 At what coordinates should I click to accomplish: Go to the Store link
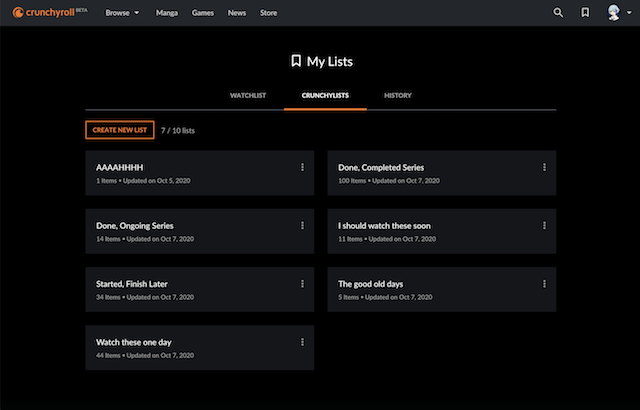(x=268, y=13)
